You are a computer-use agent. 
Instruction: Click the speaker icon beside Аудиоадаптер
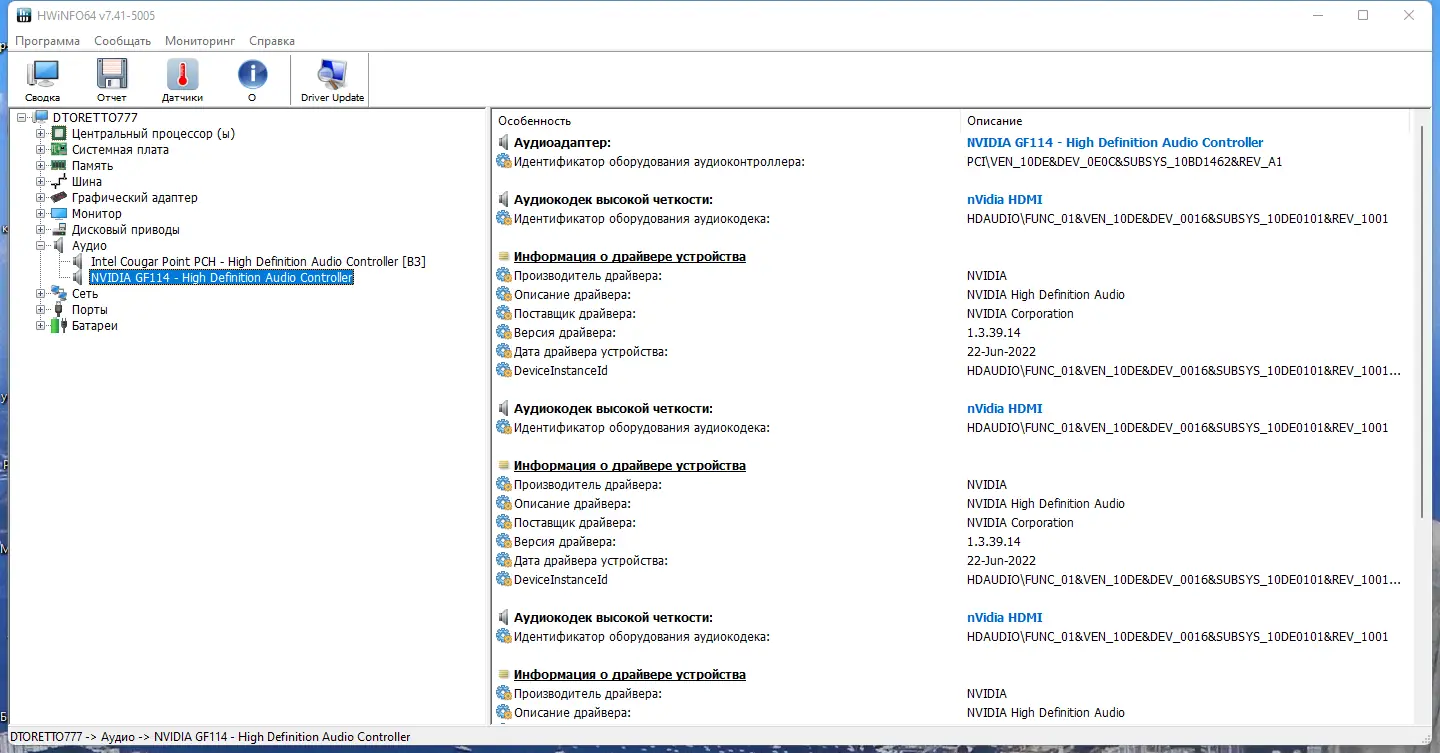point(504,143)
